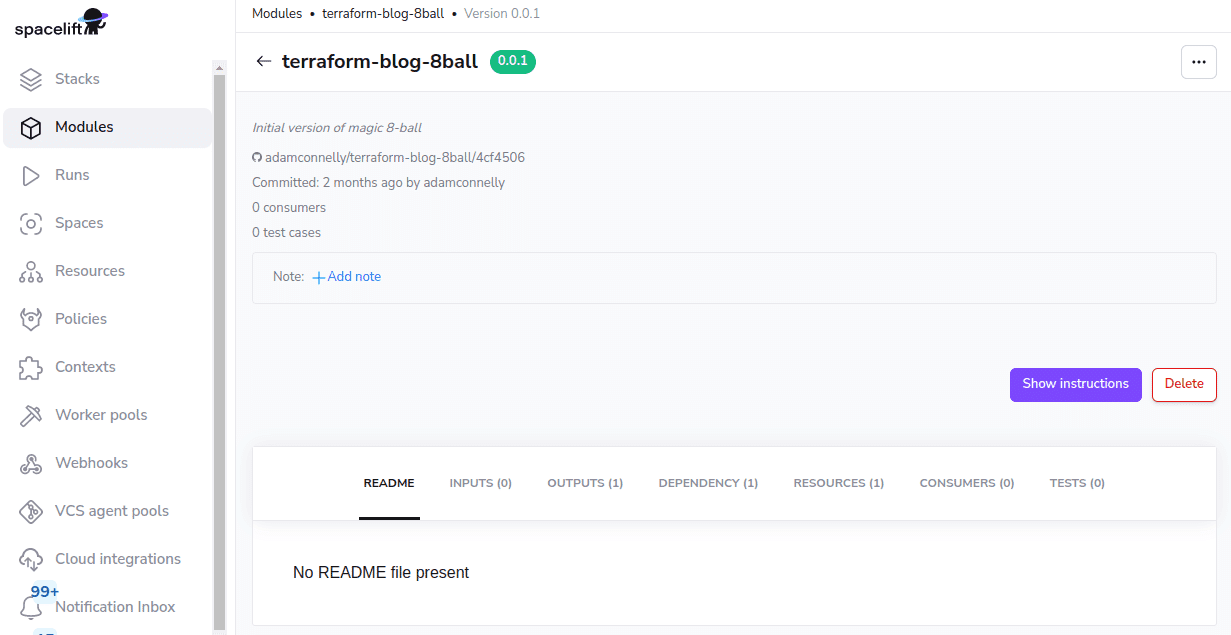Click the Notification Inbox bell icon
1231x635 pixels.
tap(31, 607)
